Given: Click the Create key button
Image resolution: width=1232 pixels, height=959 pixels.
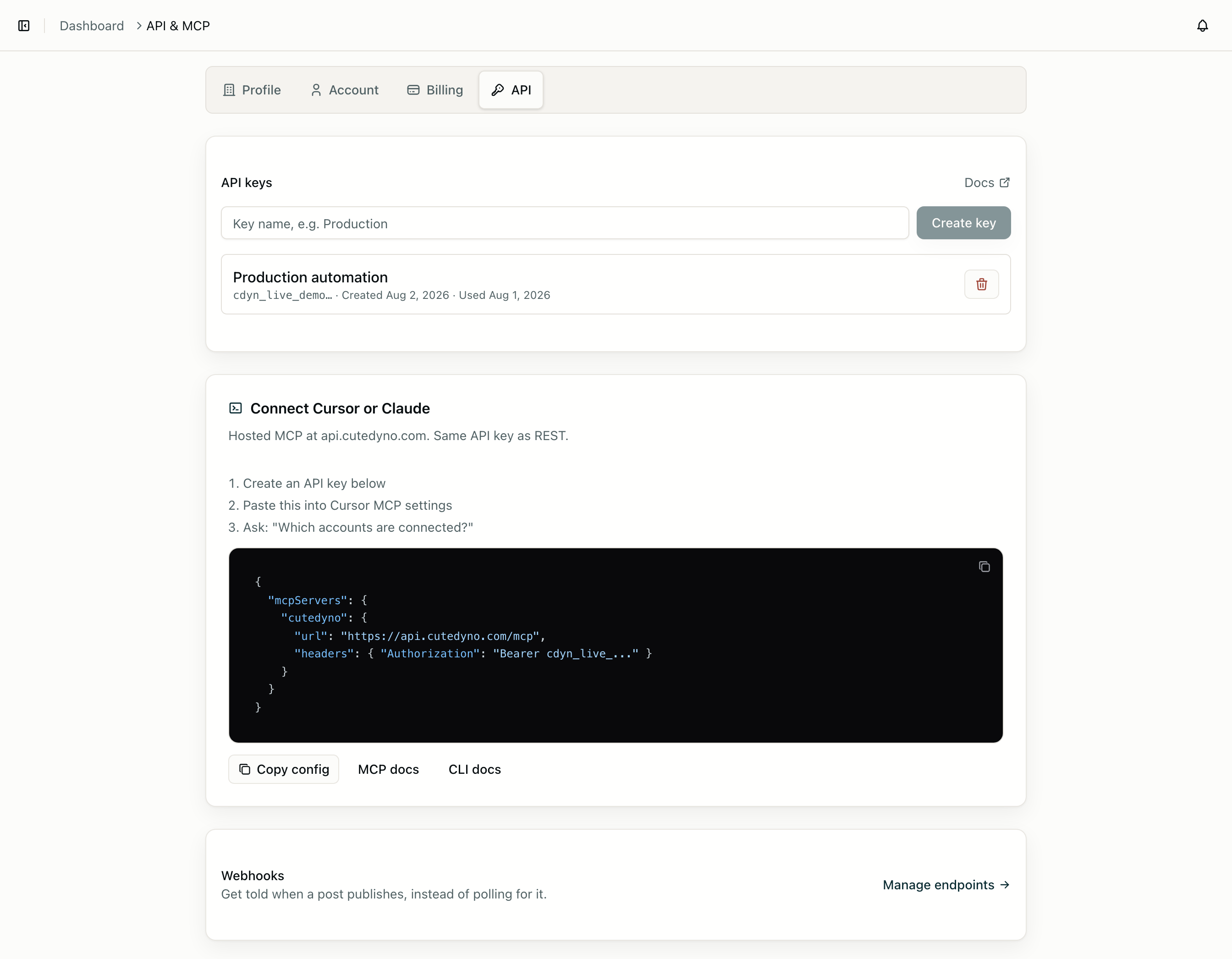Looking at the screenshot, I should 963,223.
